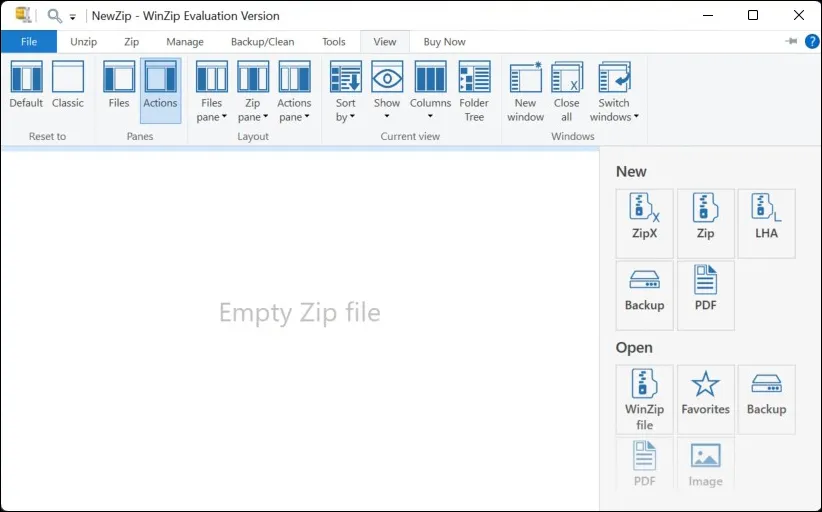822x512 pixels.
Task: Open Help via the question mark
Action: point(812,41)
